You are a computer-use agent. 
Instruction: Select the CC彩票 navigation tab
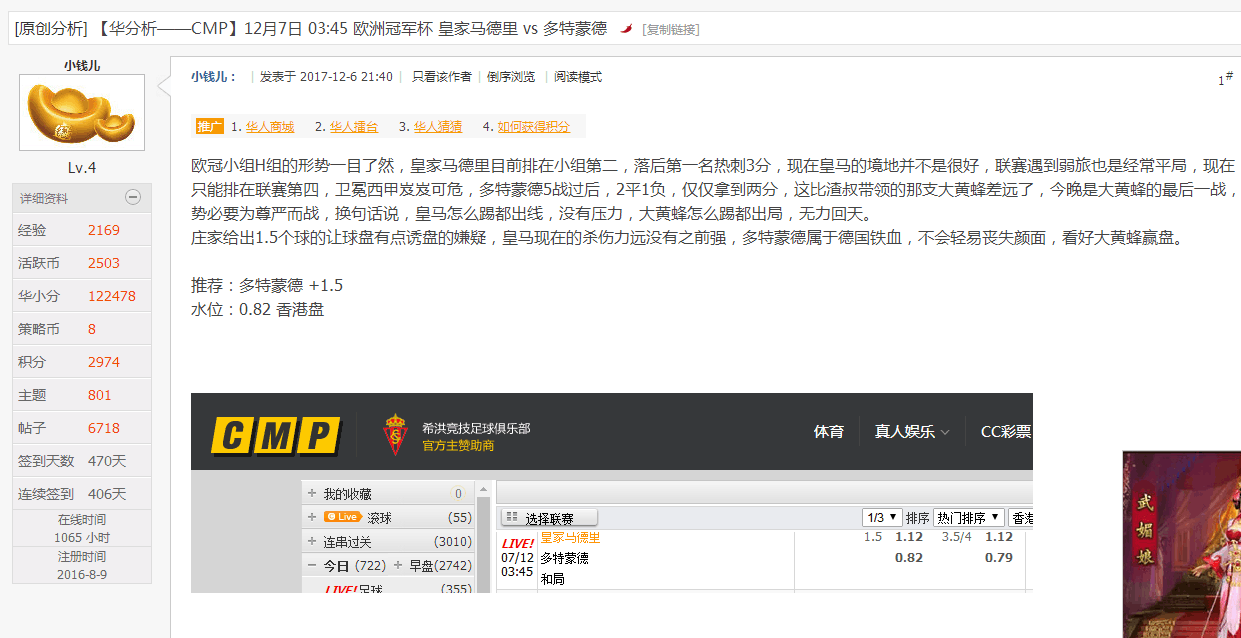click(x=1005, y=432)
